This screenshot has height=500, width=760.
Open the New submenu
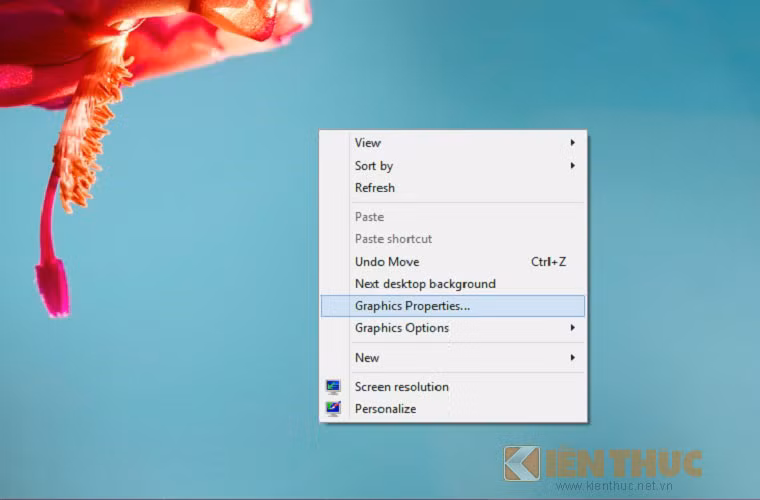coord(453,358)
